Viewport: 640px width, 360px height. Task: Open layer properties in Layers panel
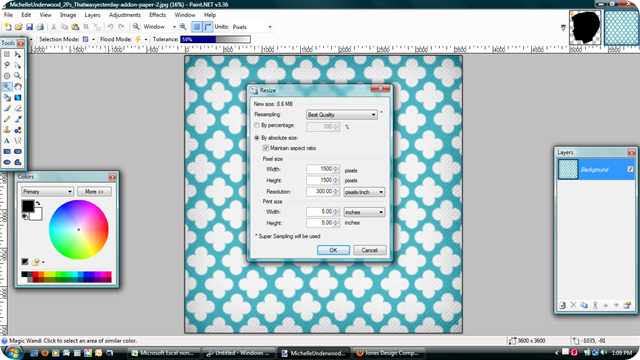627,305
